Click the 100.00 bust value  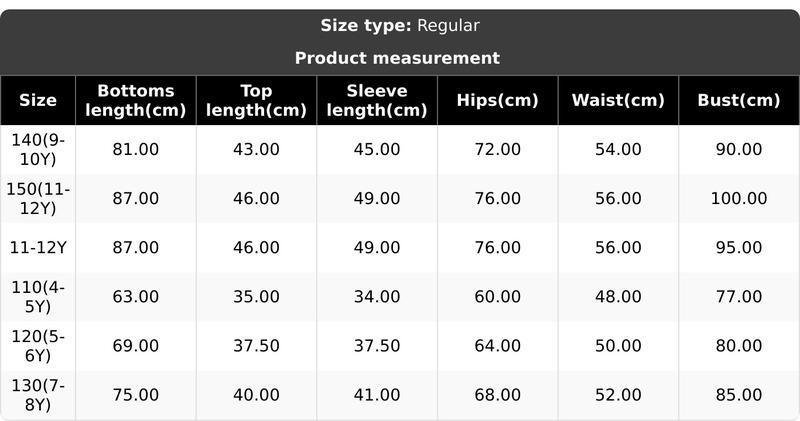pos(739,198)
